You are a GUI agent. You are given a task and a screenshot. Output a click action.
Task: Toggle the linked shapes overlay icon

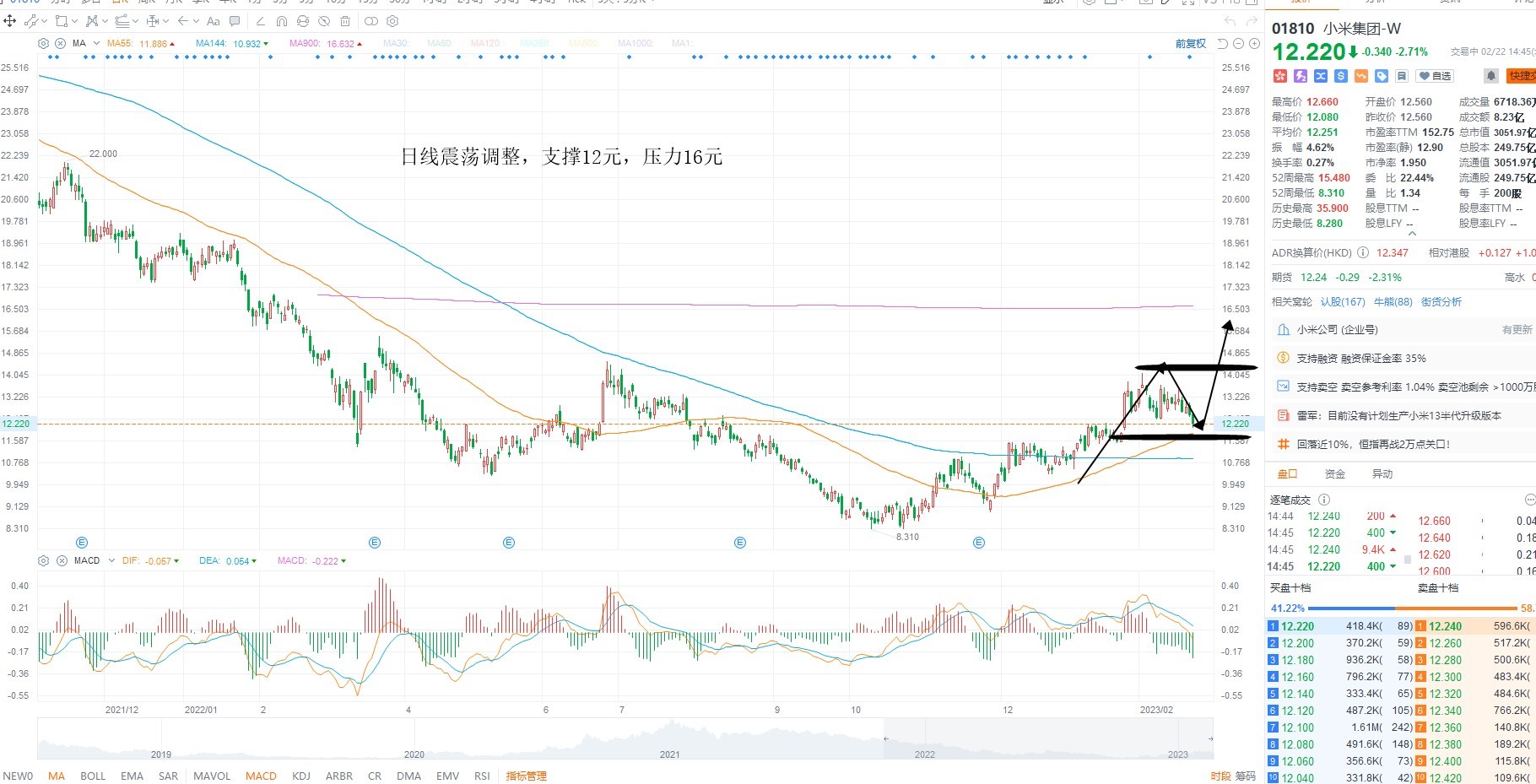[x=371, y=21]
